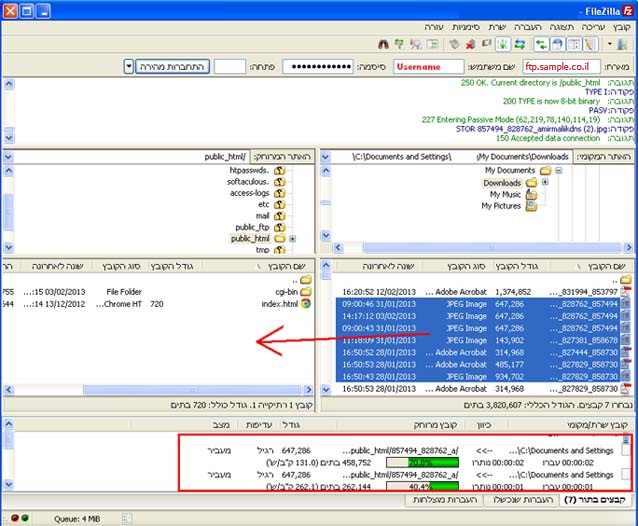Open quick connect history dropdown arrow
The image size is (638, 526).
click(x=129, y=66)
